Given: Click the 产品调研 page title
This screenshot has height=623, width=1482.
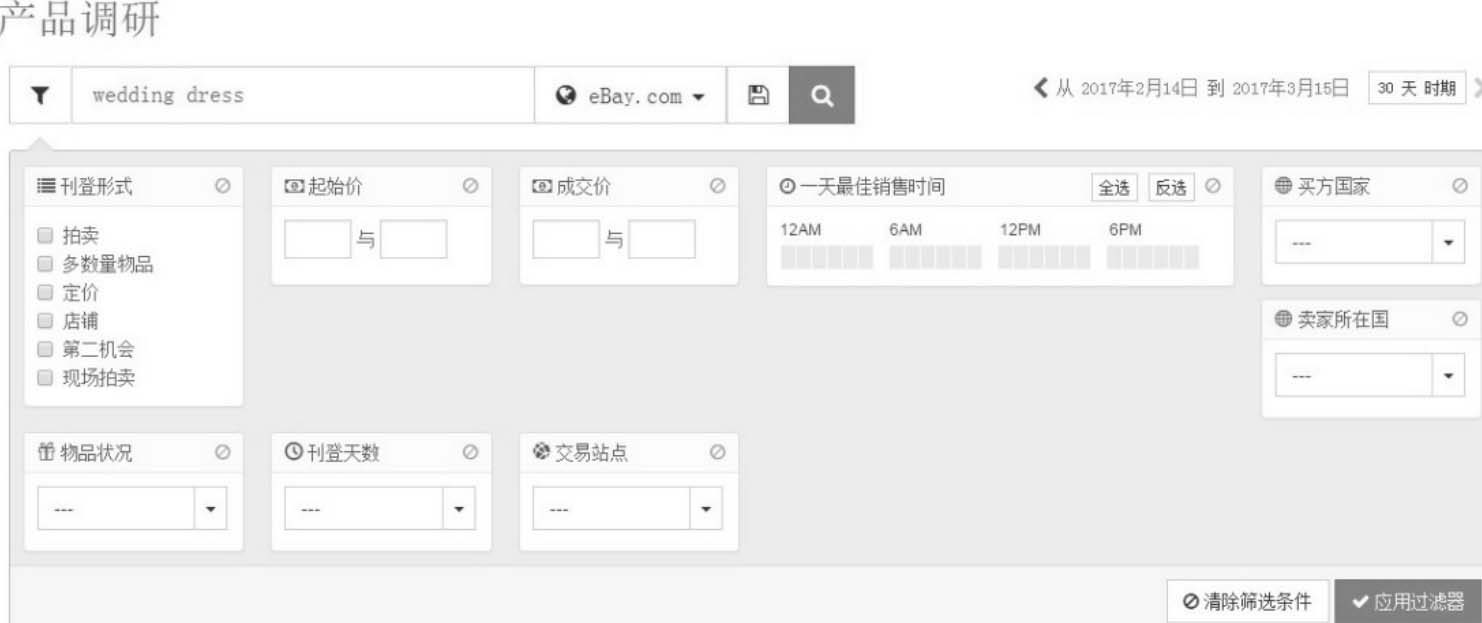Looking at the screenshot, I should pyautogui.click(x=80, y=18).
